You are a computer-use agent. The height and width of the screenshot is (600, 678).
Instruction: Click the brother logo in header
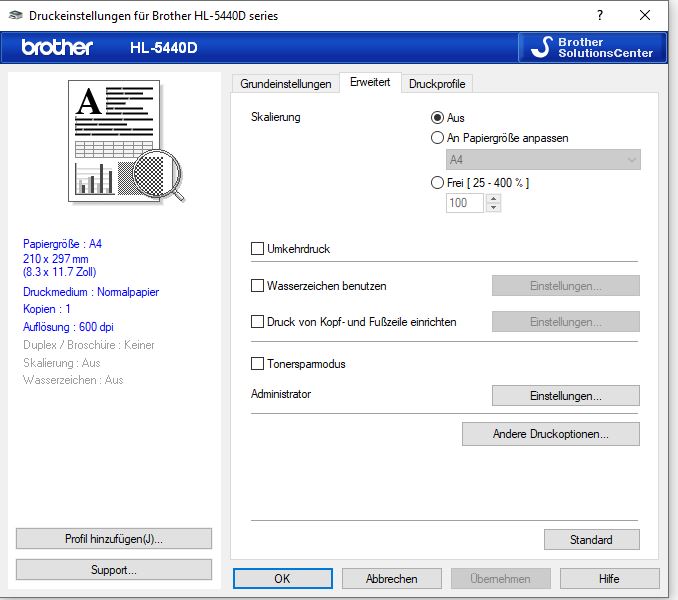click(x=57, y=47)
